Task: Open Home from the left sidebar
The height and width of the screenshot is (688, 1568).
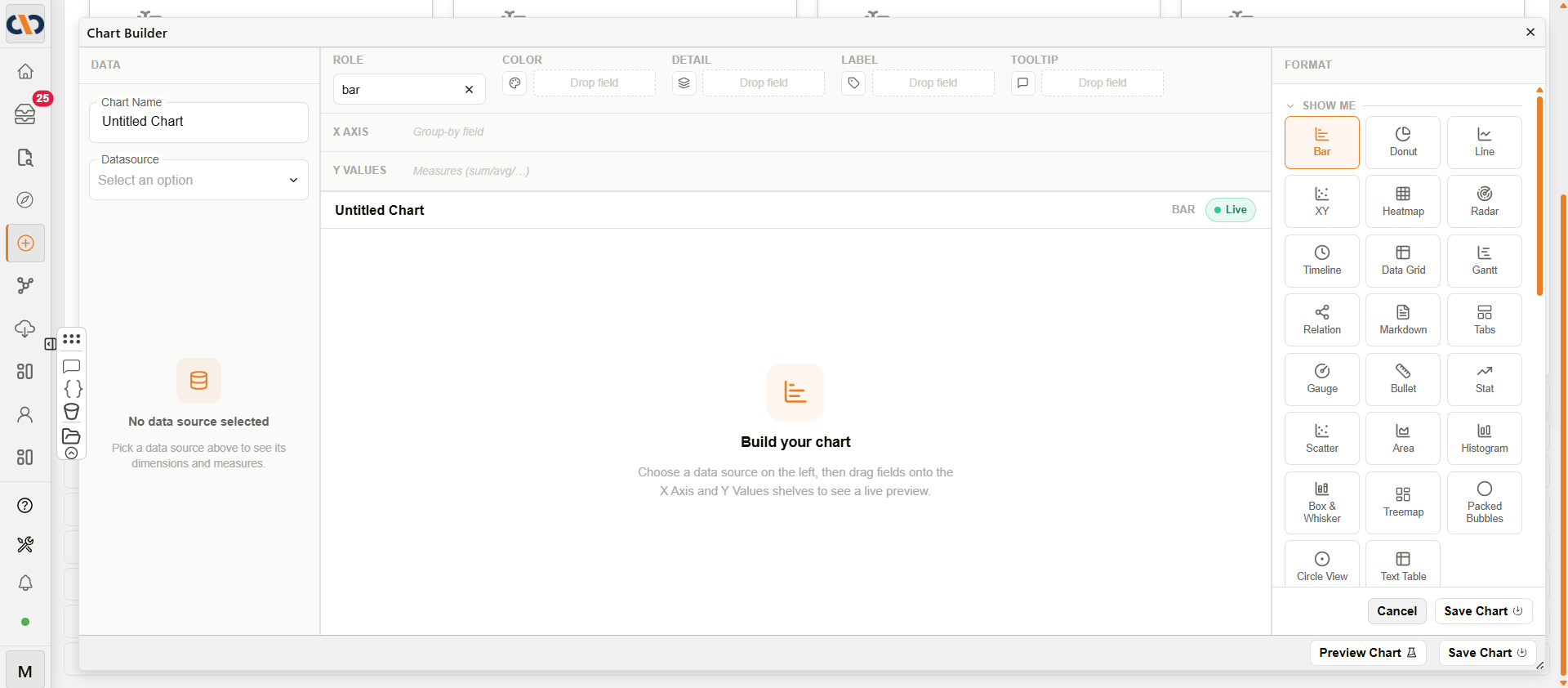Action: pos(25,71)
